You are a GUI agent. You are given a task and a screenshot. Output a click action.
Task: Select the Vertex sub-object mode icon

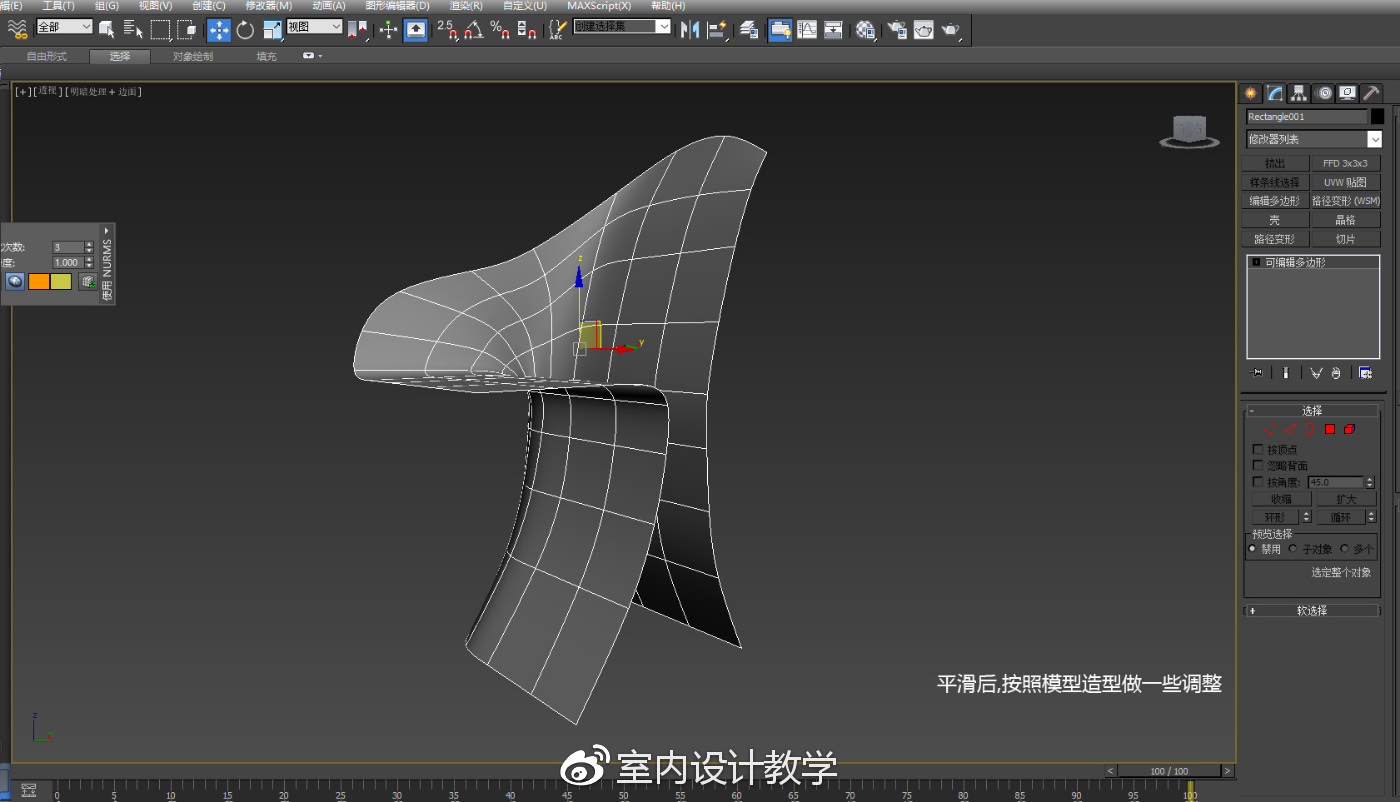(x=1270, y=428)
